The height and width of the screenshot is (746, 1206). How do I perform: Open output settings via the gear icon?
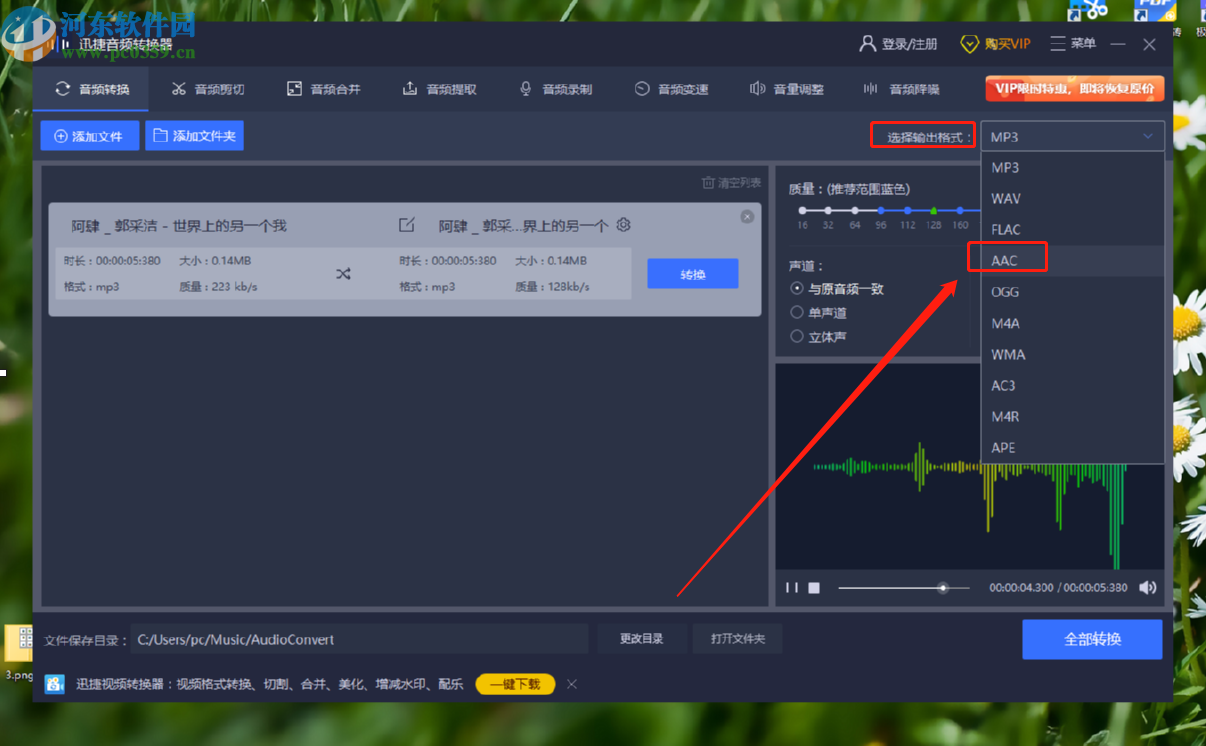[x=623, y=226]
